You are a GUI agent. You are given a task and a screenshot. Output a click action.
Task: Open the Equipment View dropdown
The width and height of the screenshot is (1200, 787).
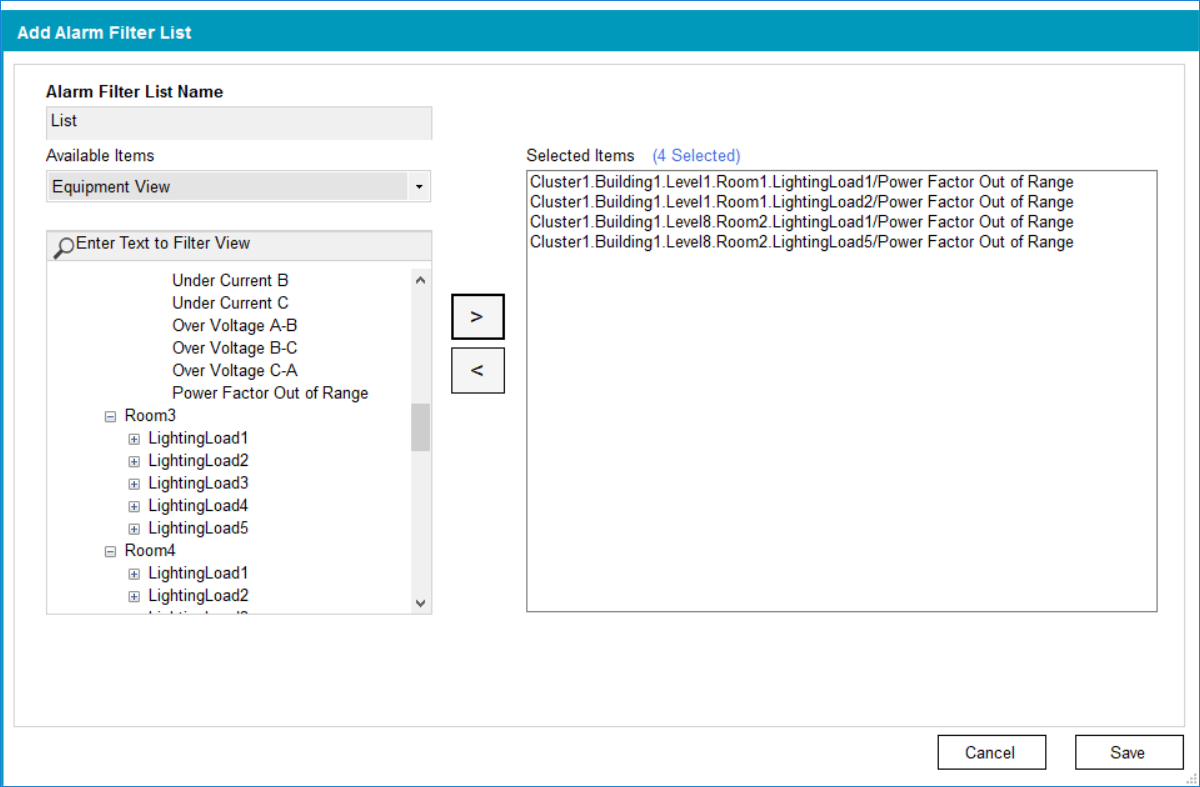click(x=419, y=187)
